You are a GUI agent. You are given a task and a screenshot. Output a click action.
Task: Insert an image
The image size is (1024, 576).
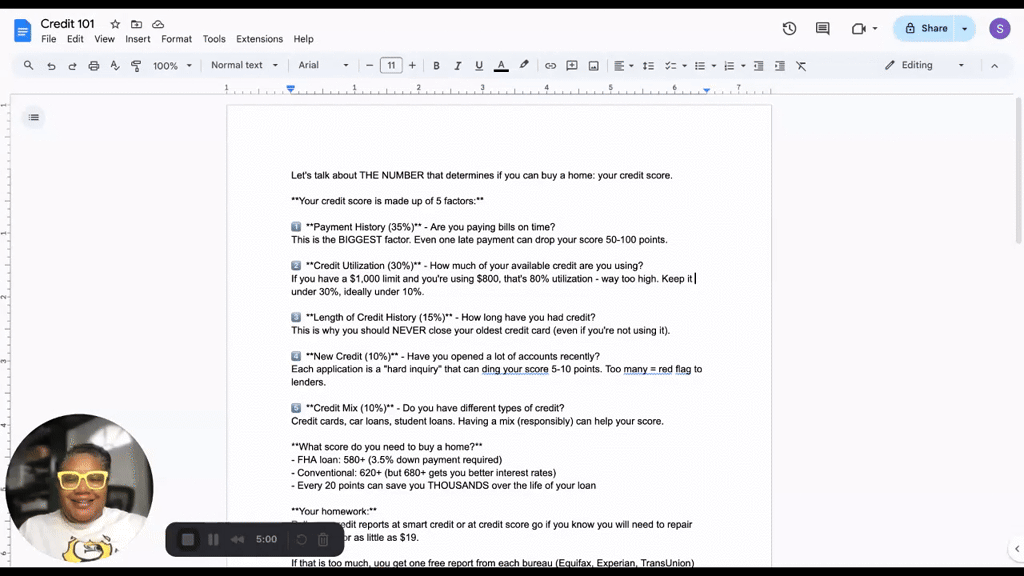click(x=594, y=66)
